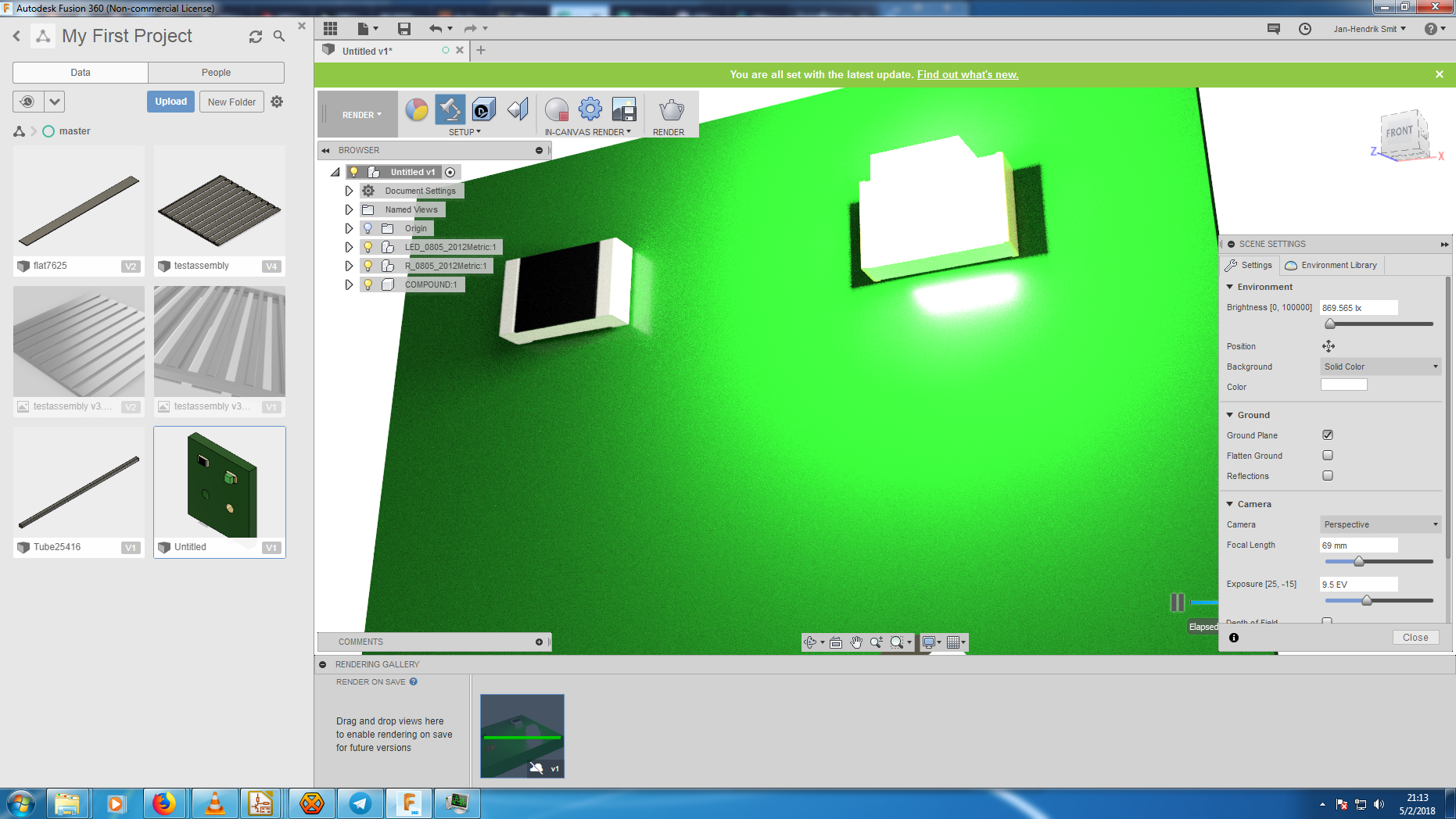Open the Windows Start menu

[x=20, y=803]
